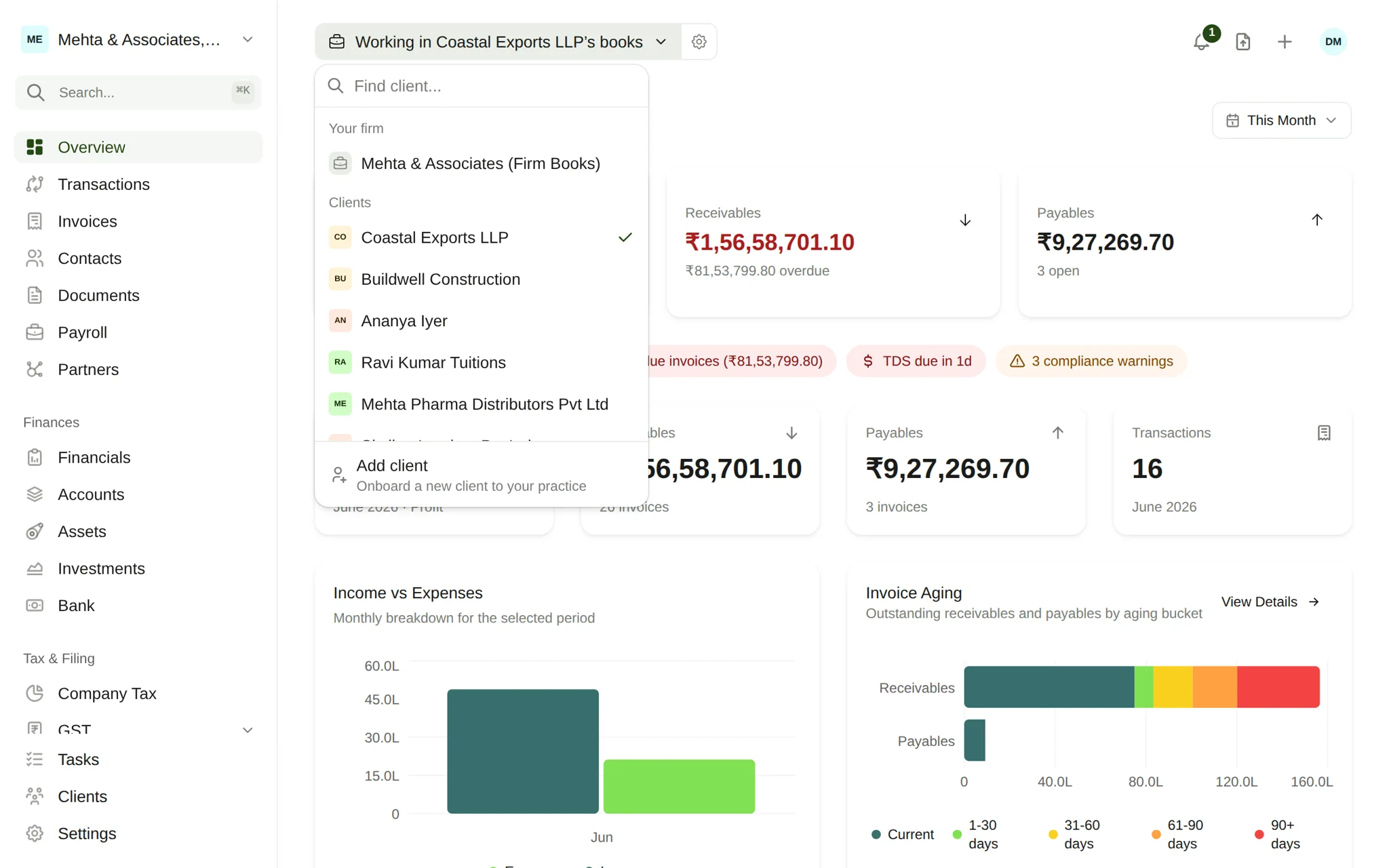Click the Transactions card receipt icon

tap(1324, 433)
